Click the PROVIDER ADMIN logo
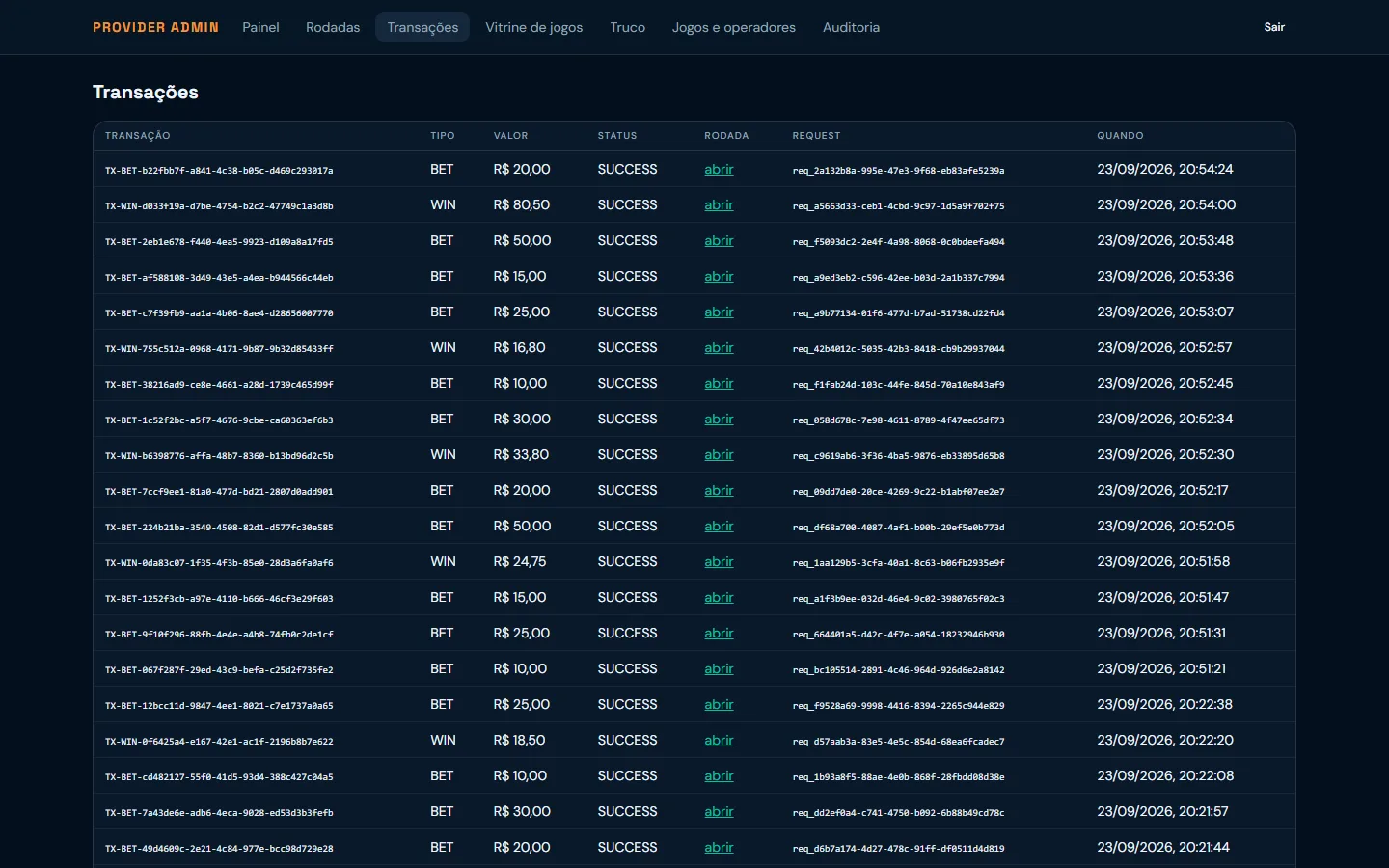This screenshot has width=1389, height=868. 155,27
